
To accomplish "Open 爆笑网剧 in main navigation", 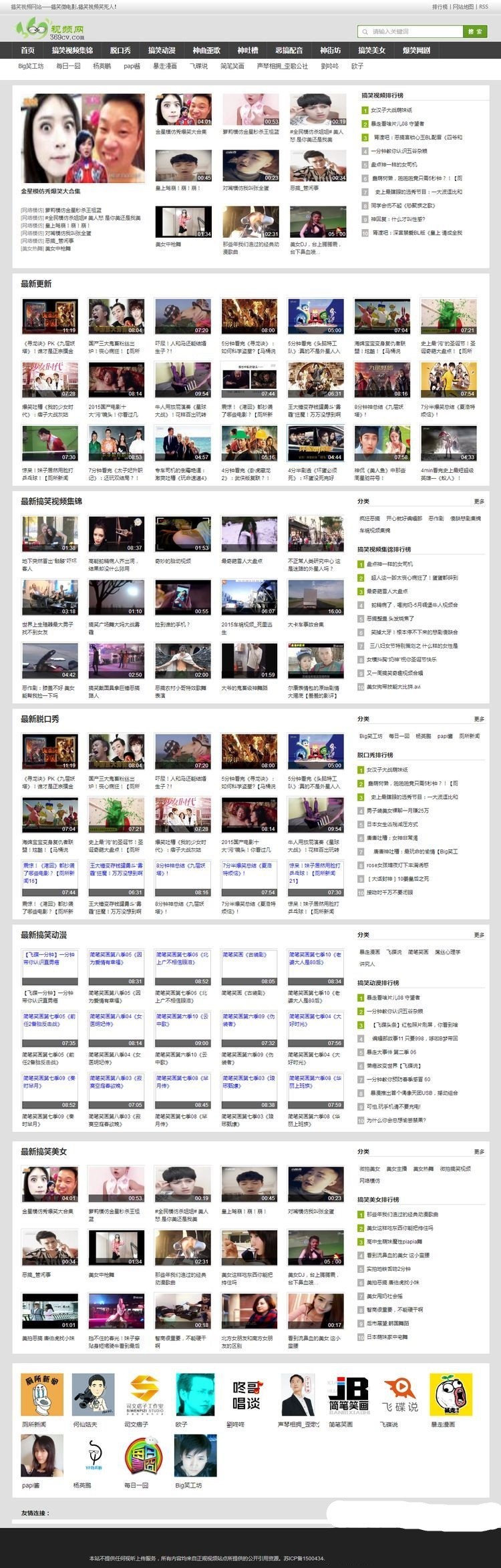I will (x=416, y=50).
